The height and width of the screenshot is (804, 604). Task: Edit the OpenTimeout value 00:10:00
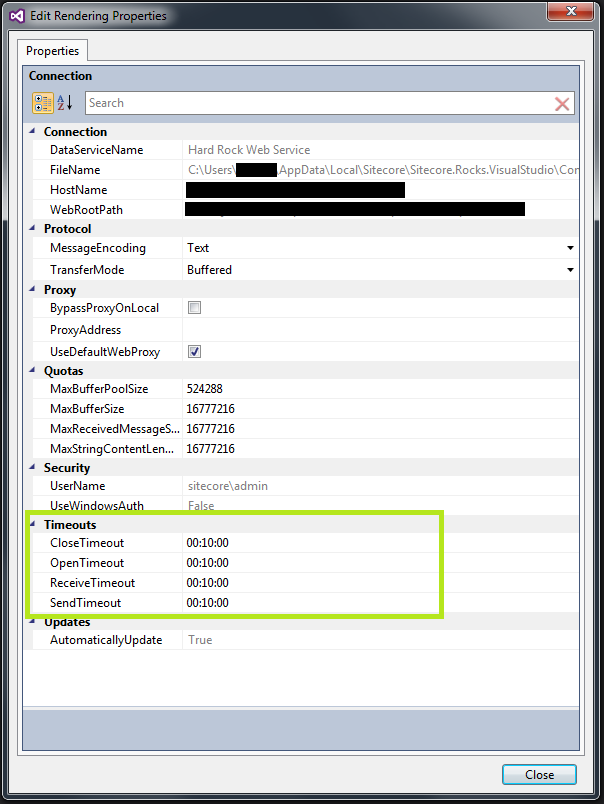[x=208, y=563]
